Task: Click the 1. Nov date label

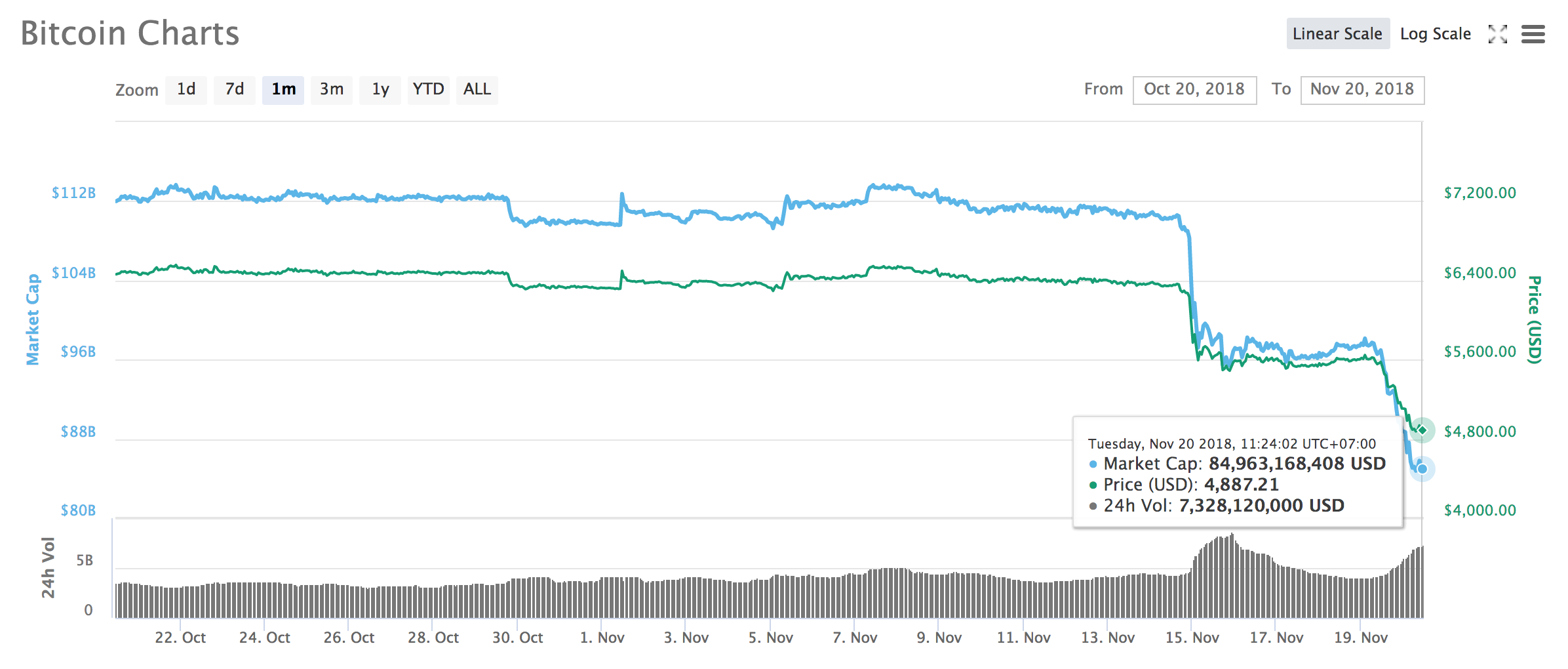Action: click(x=602, y=638)
